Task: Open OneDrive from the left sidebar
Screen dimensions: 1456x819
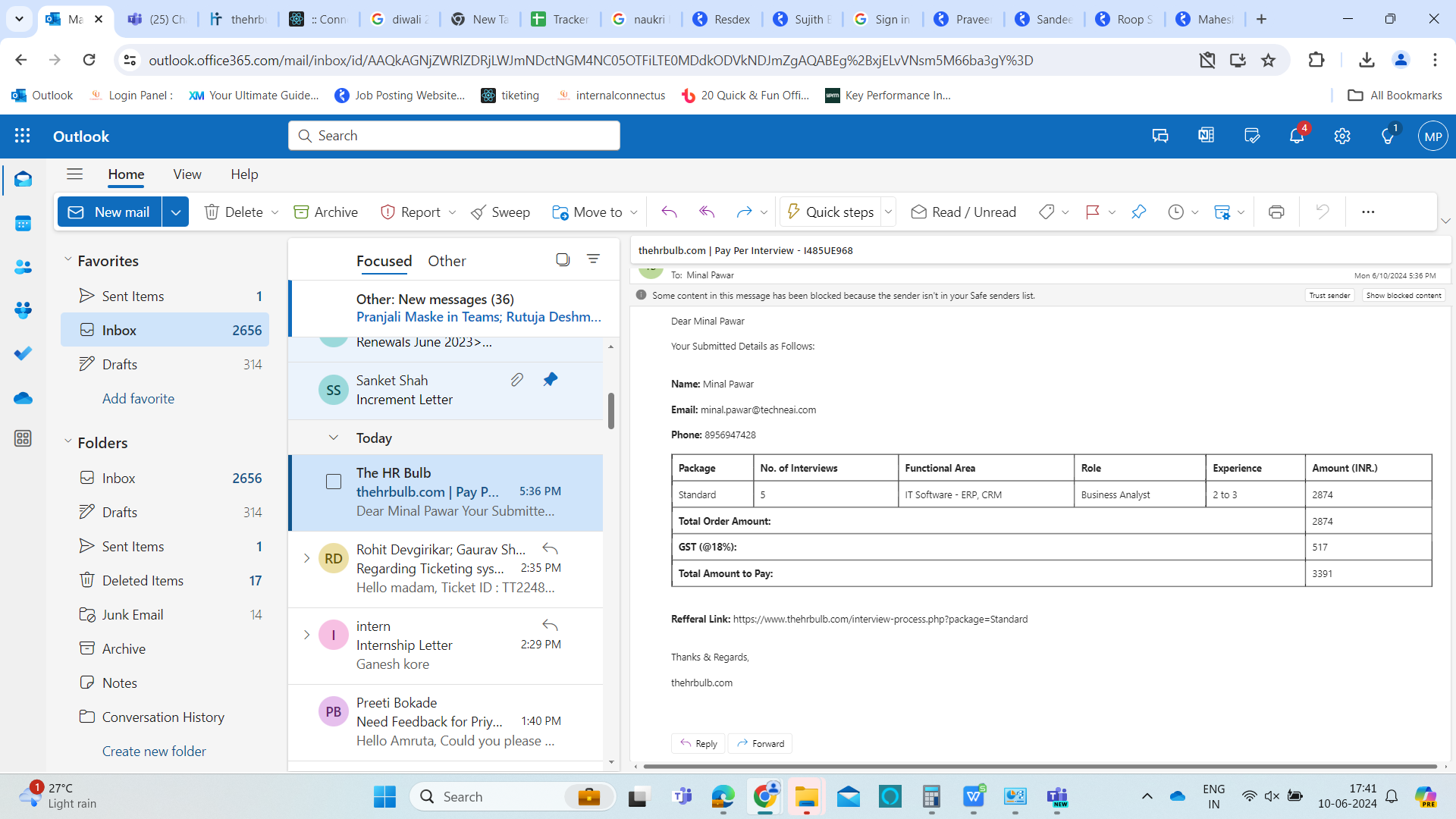Action: pyautogui.click(x=23, y=398)
